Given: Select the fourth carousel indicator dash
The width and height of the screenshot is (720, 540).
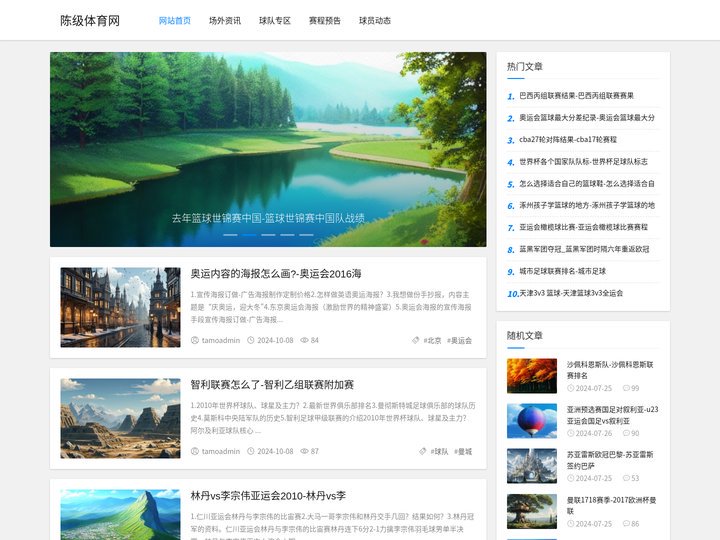Looking at the screenshot, I should pyautogui.click(x=287, y=235).
